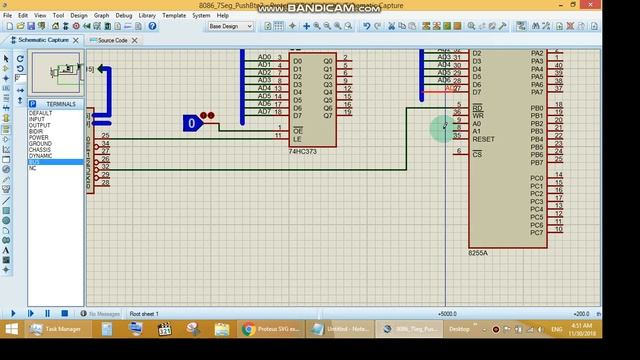Click the Y-Mirror vertical flip icon

[20, 100]
